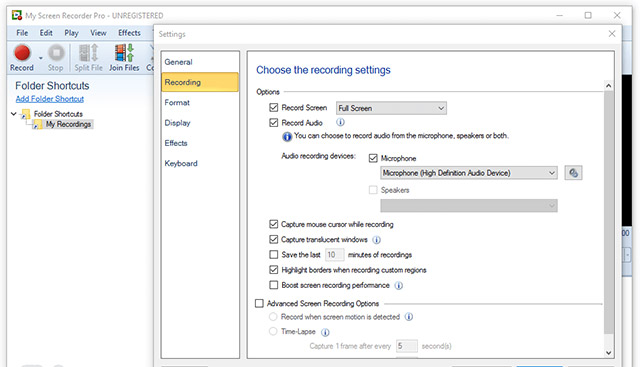Uncheck the Microphone checkbox
The width and height of the screenshot is (640, 367).
click(x=373, y=158)
